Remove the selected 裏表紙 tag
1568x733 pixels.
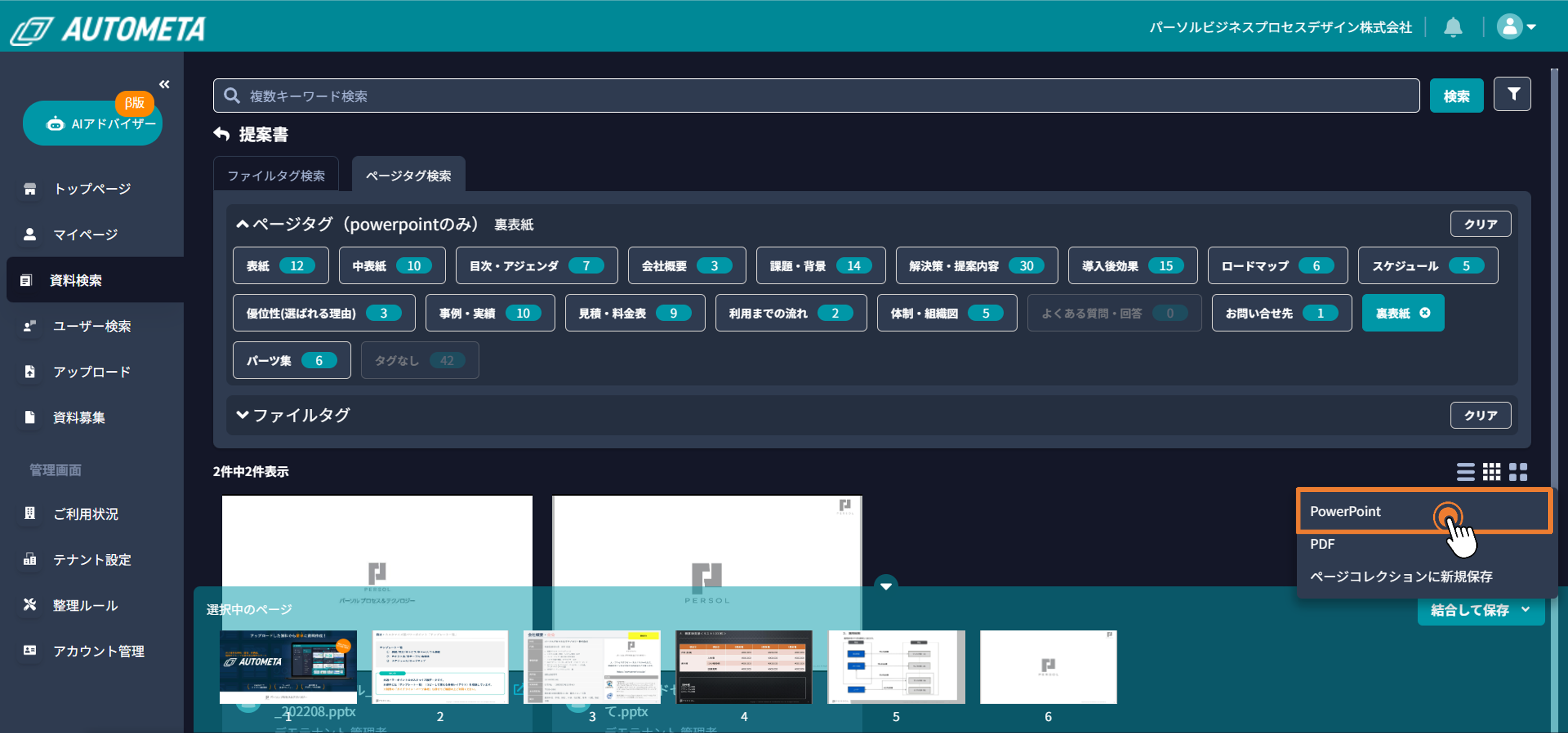(x=1425, y=313)
